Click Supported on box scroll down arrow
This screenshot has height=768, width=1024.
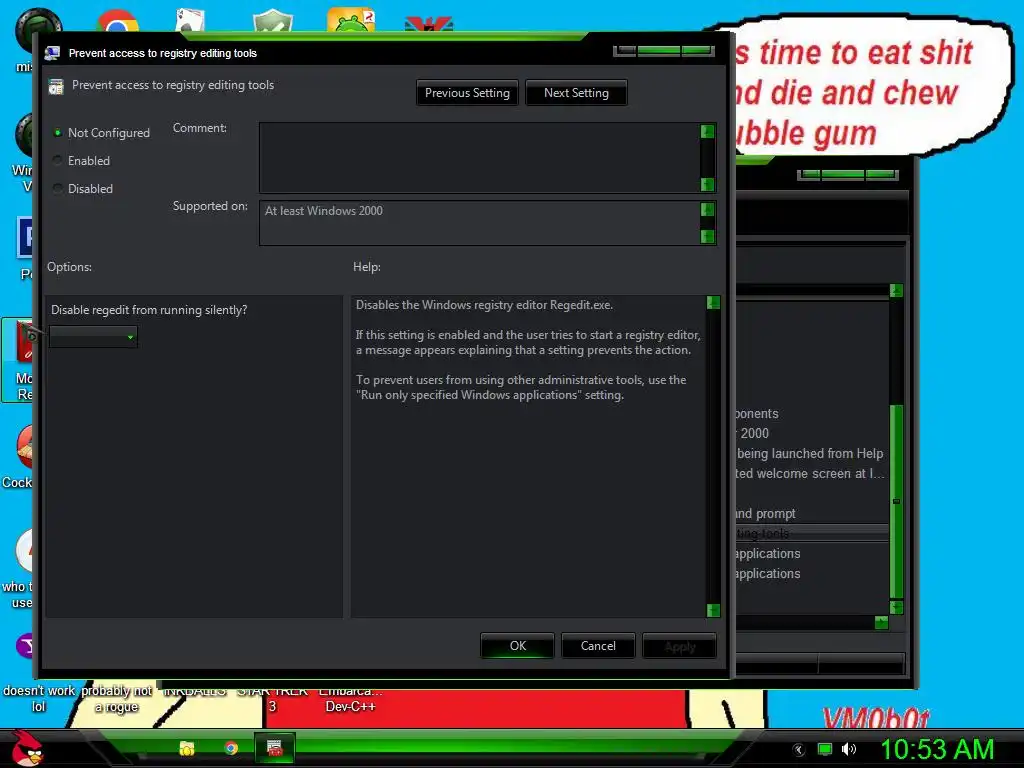pos(707,236)
